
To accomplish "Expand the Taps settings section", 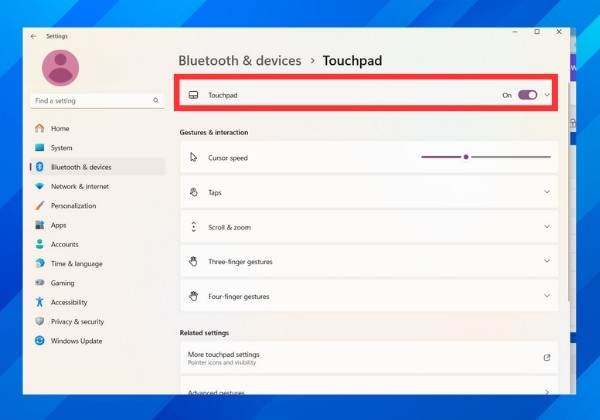I will click(x=547, y=192).
